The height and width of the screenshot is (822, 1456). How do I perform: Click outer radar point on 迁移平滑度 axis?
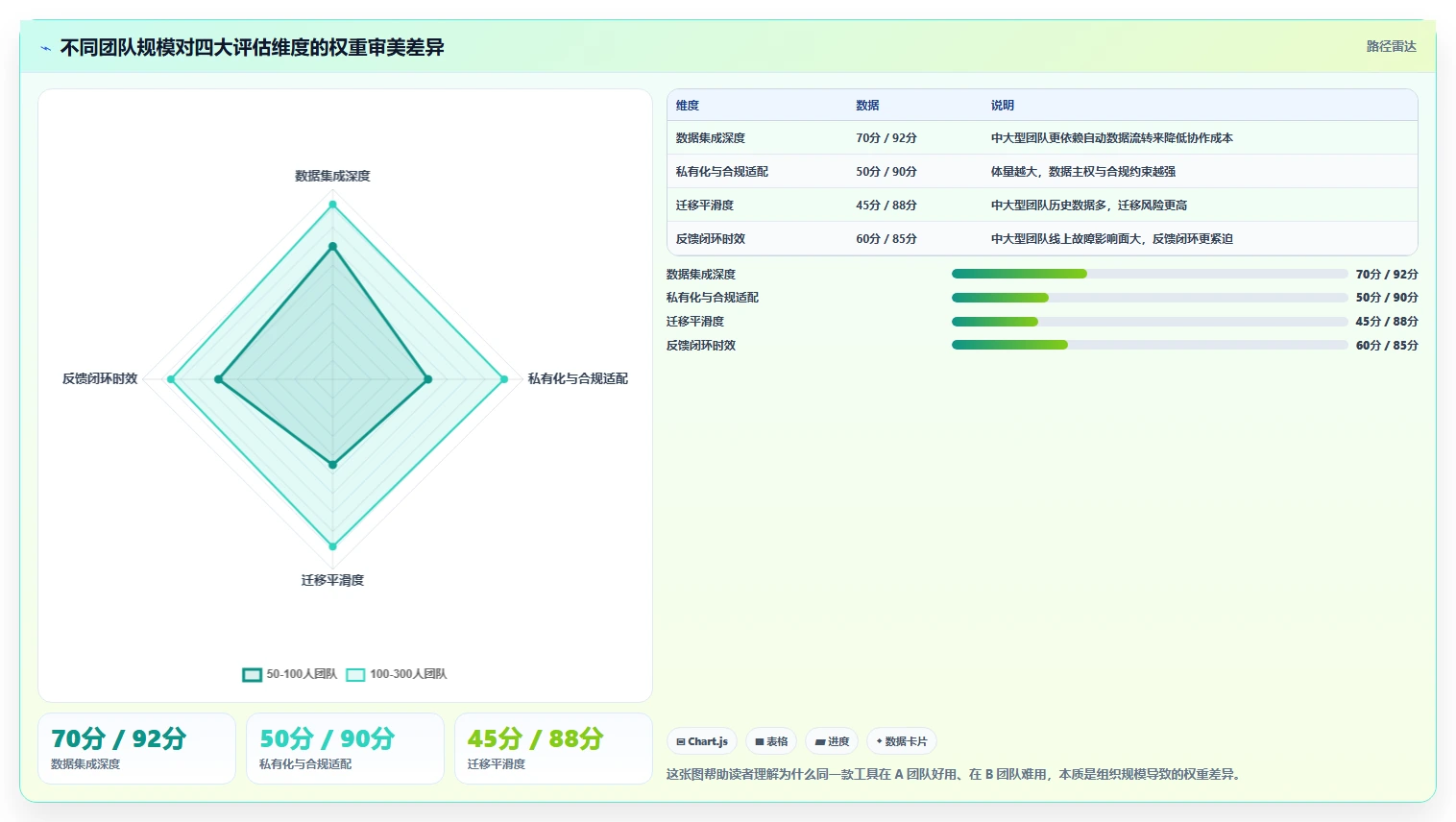[x=333, y=546]
